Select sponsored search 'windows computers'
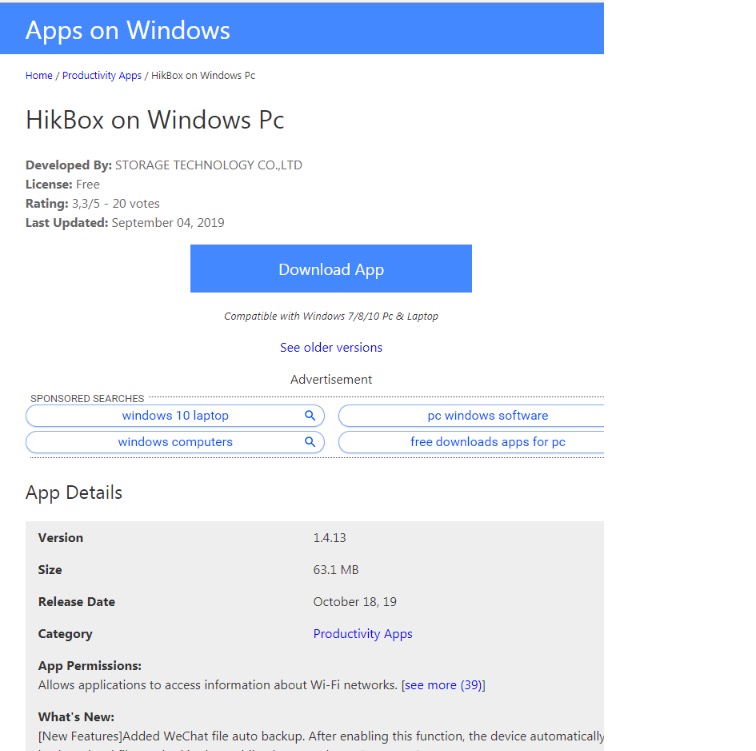Screen dimensions: 756x751 (x=175, y=442)
